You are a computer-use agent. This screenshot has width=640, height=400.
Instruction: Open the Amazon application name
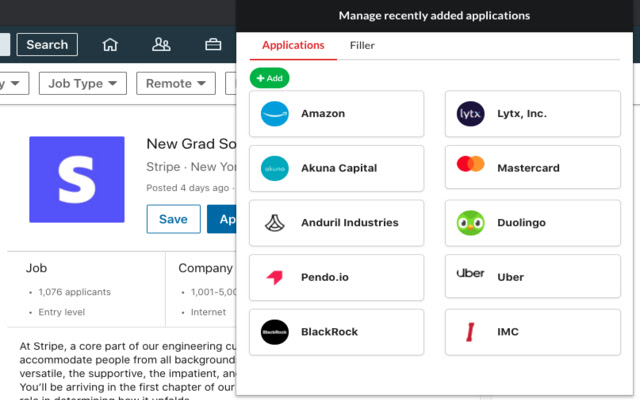323,113
